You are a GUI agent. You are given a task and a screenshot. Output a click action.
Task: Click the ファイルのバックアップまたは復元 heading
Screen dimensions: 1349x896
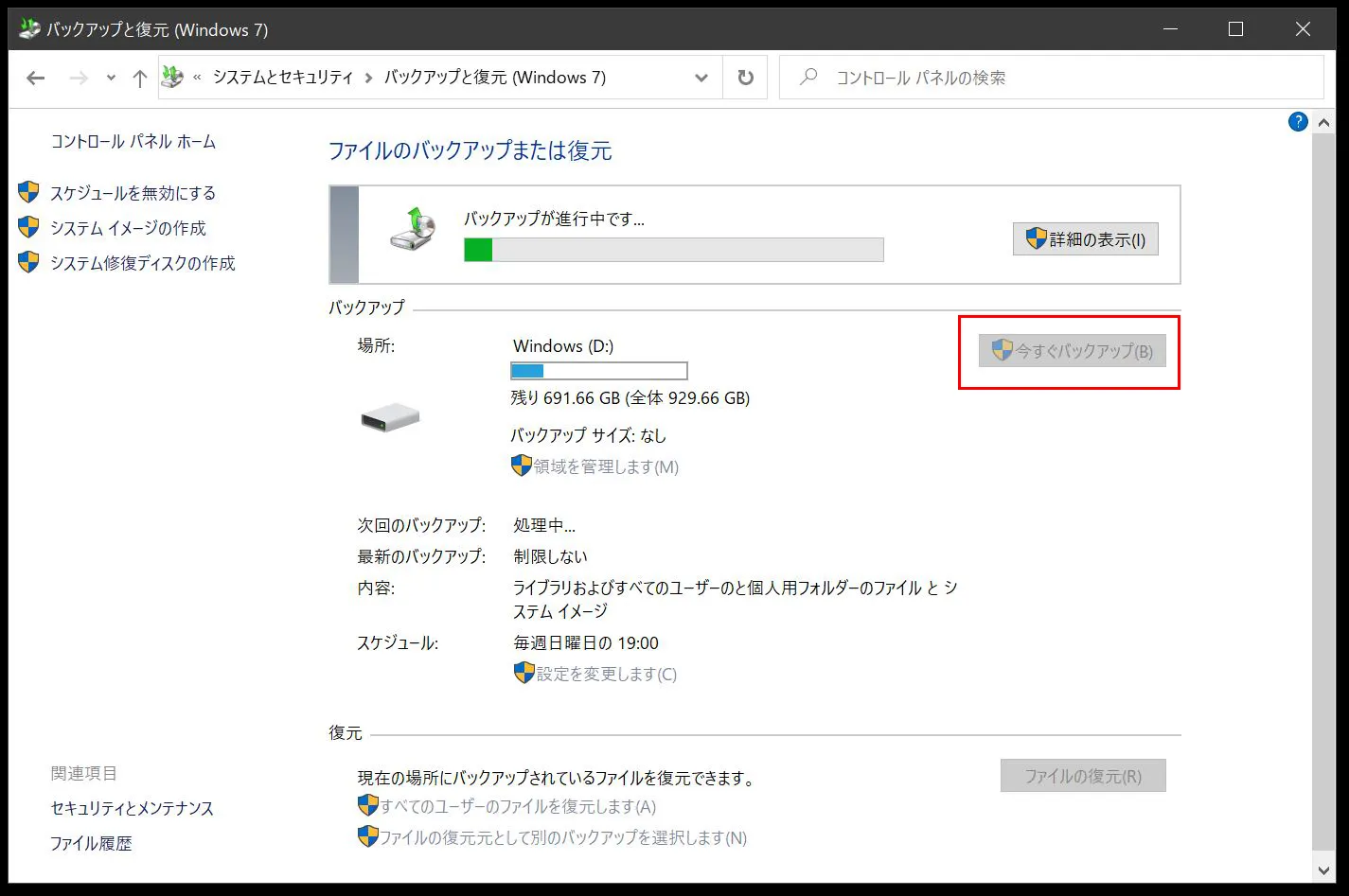tap(470, 150)
